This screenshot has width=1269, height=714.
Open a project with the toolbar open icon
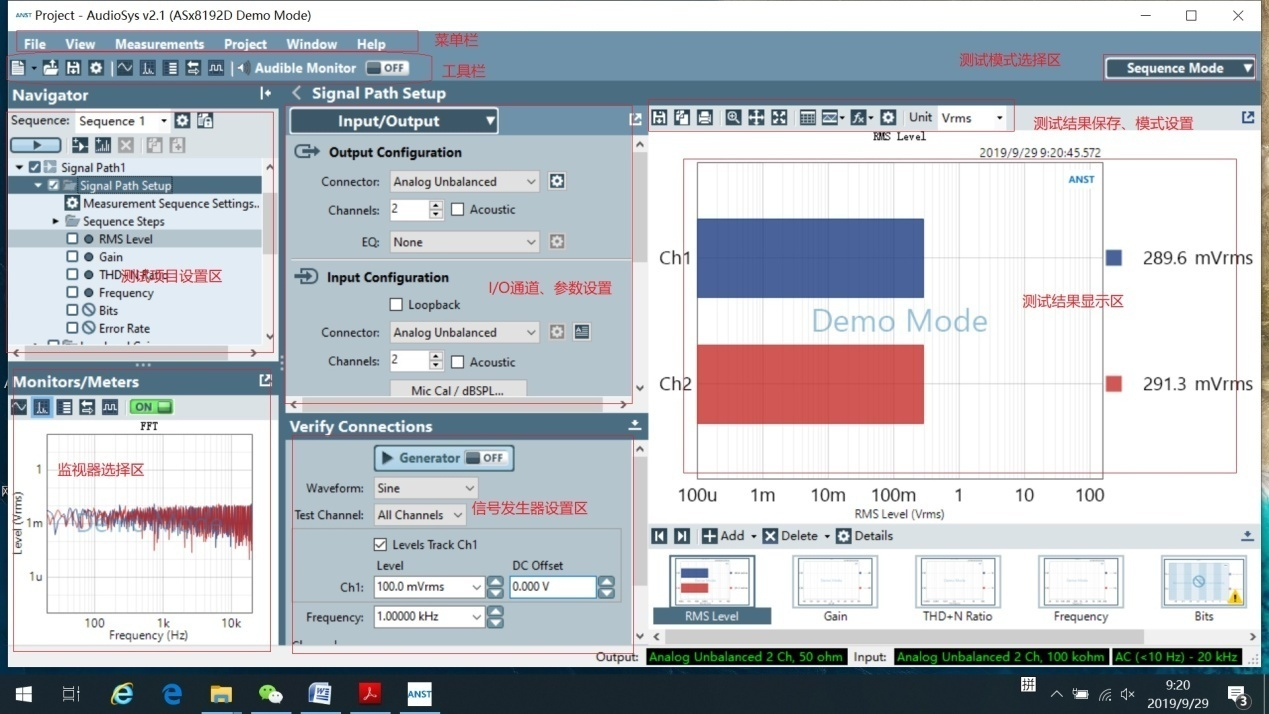coord(50,68)
